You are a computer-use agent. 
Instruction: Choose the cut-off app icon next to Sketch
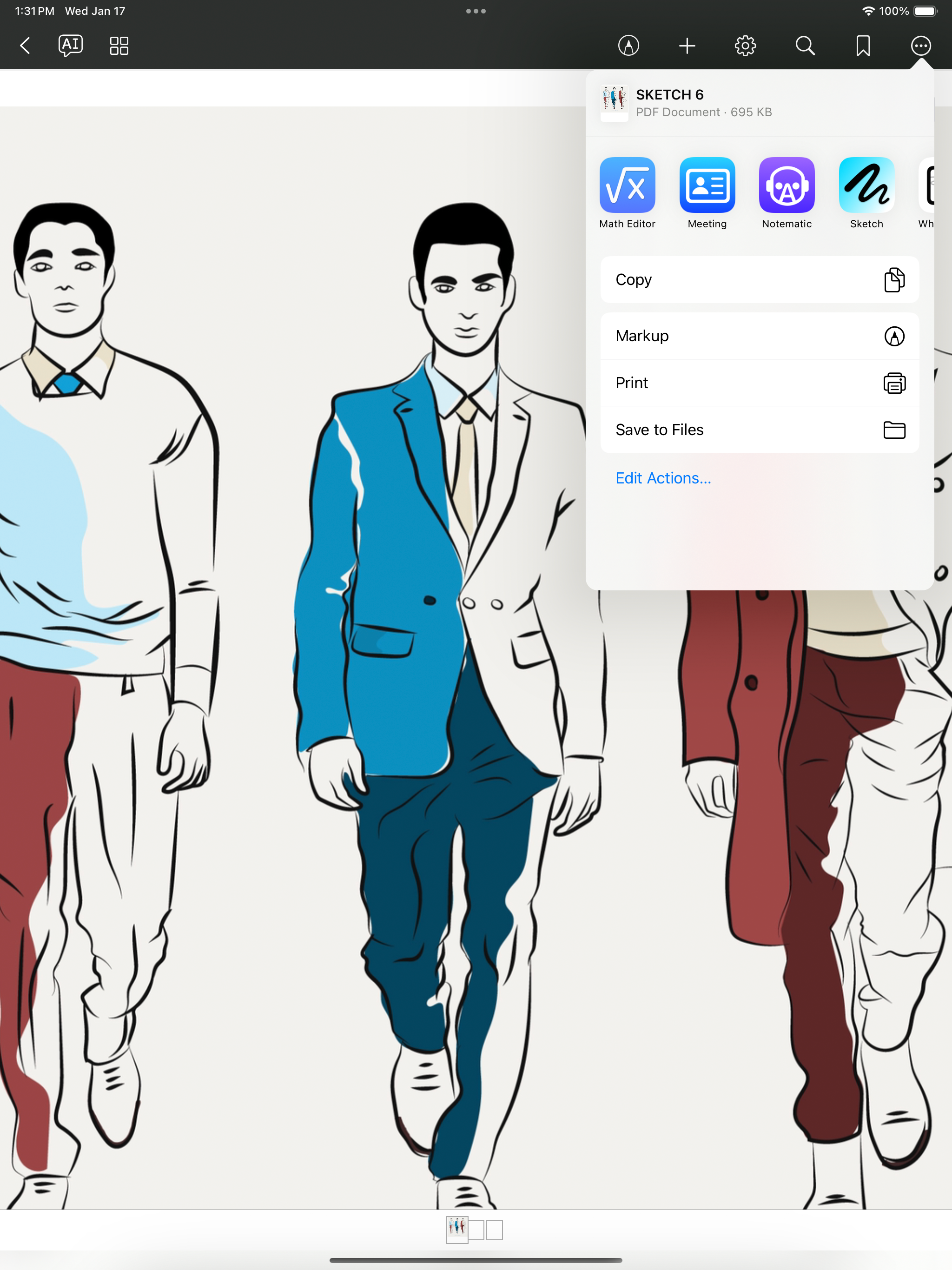tap(926, 193)
